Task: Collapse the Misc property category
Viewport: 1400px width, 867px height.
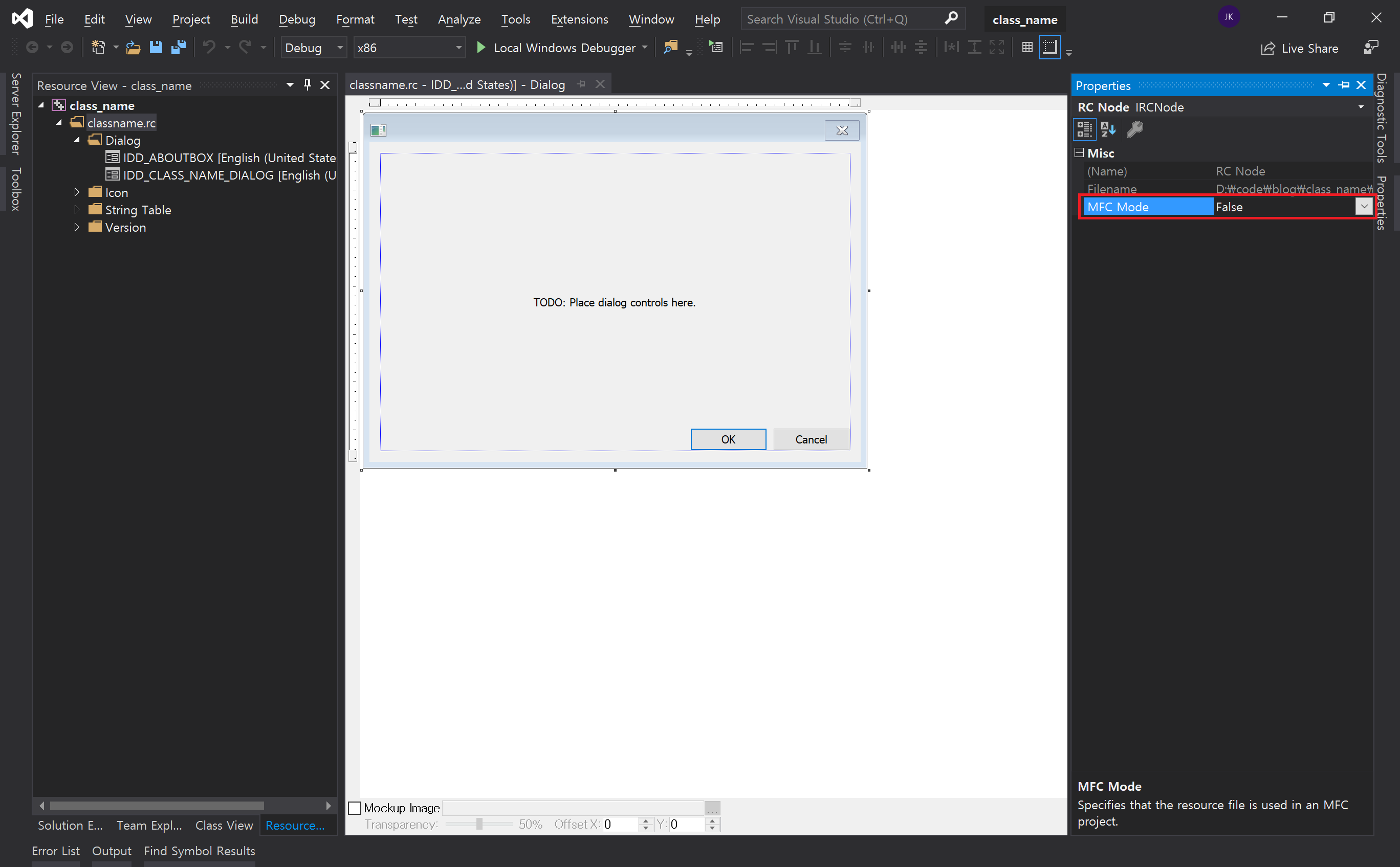Action: click(x=1079, y=152)
